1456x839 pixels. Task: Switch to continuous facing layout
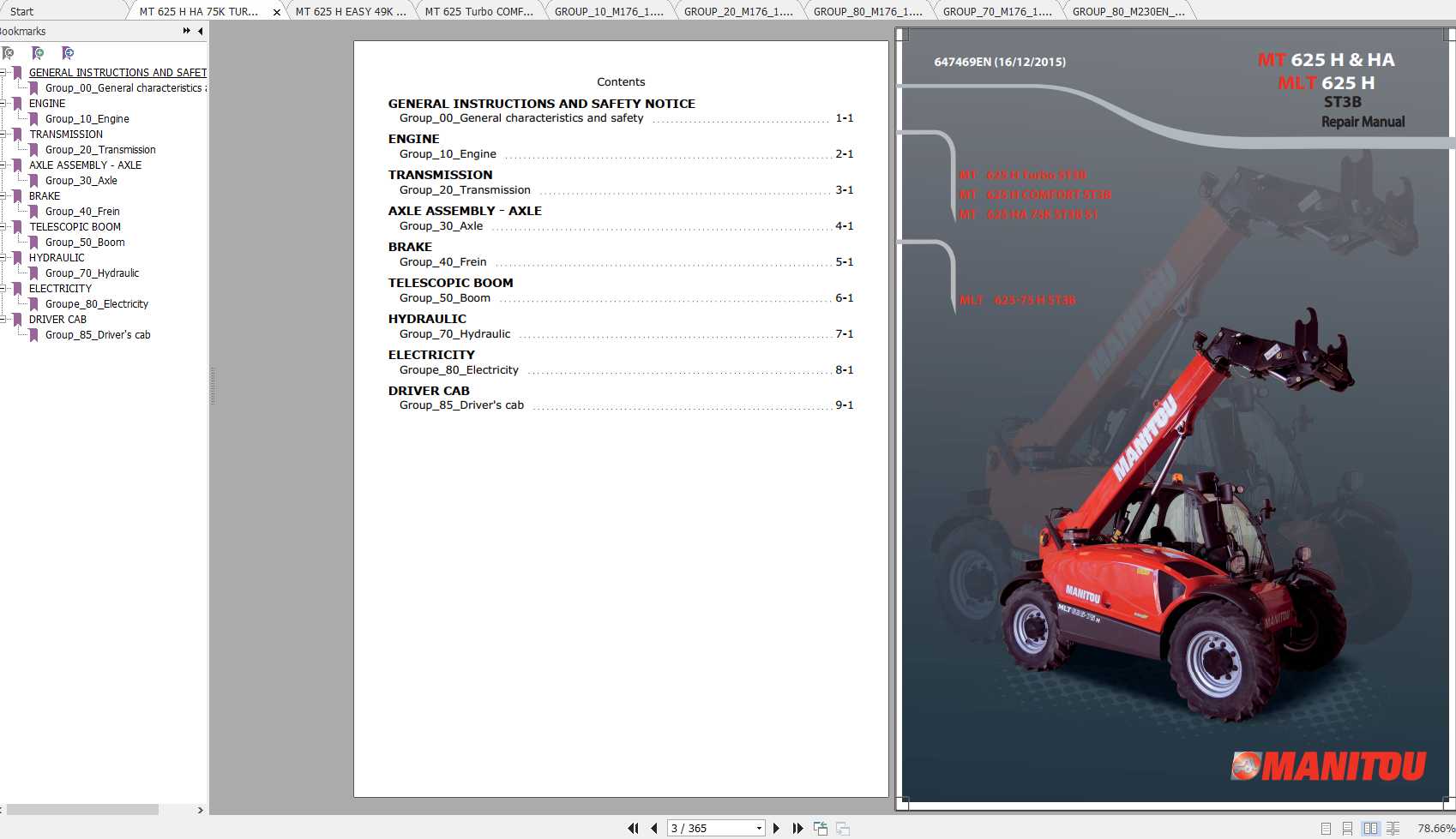pos(1393,829)
